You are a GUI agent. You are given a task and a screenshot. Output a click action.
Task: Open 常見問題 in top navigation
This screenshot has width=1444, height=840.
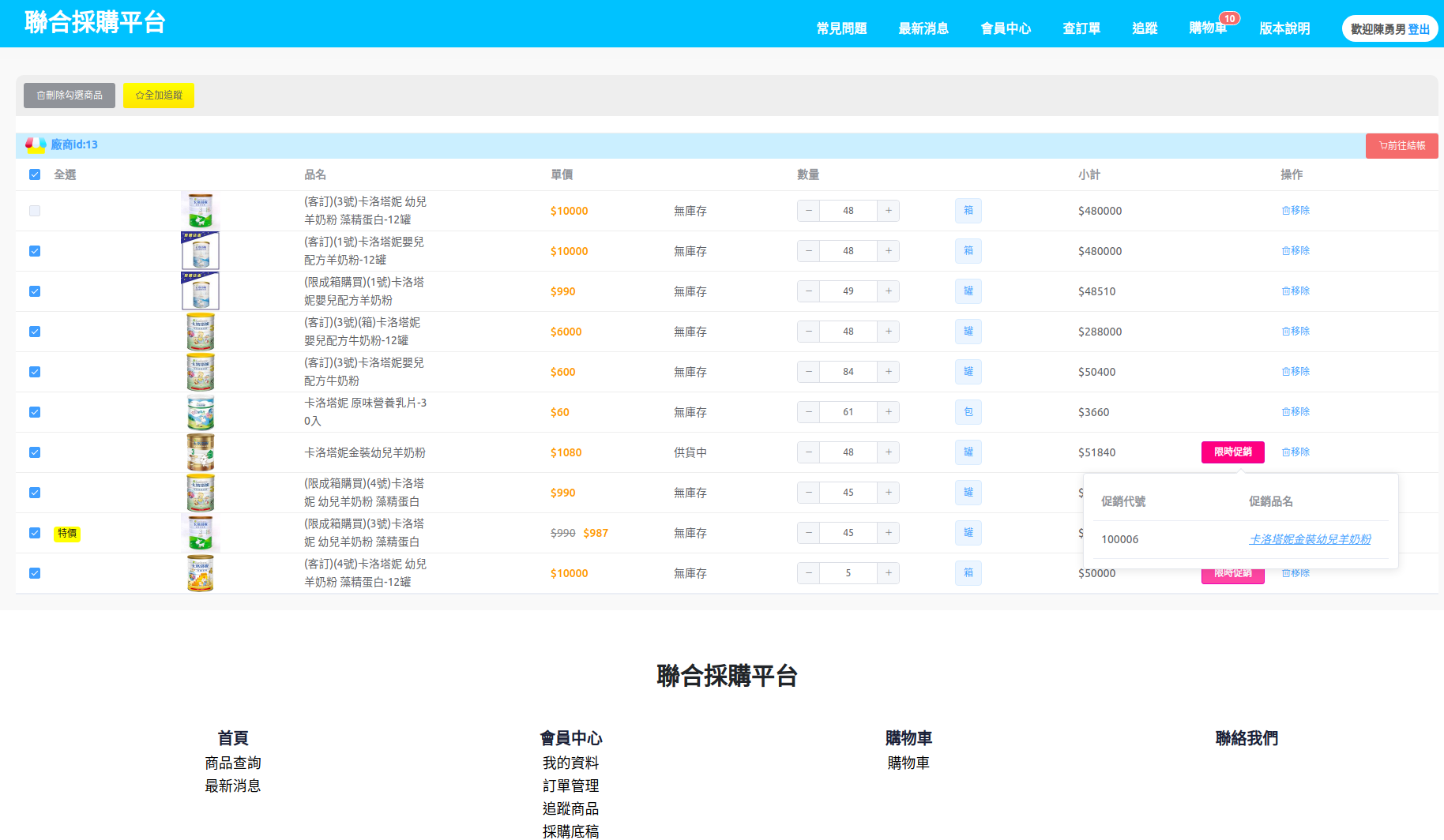pos(841,28)
